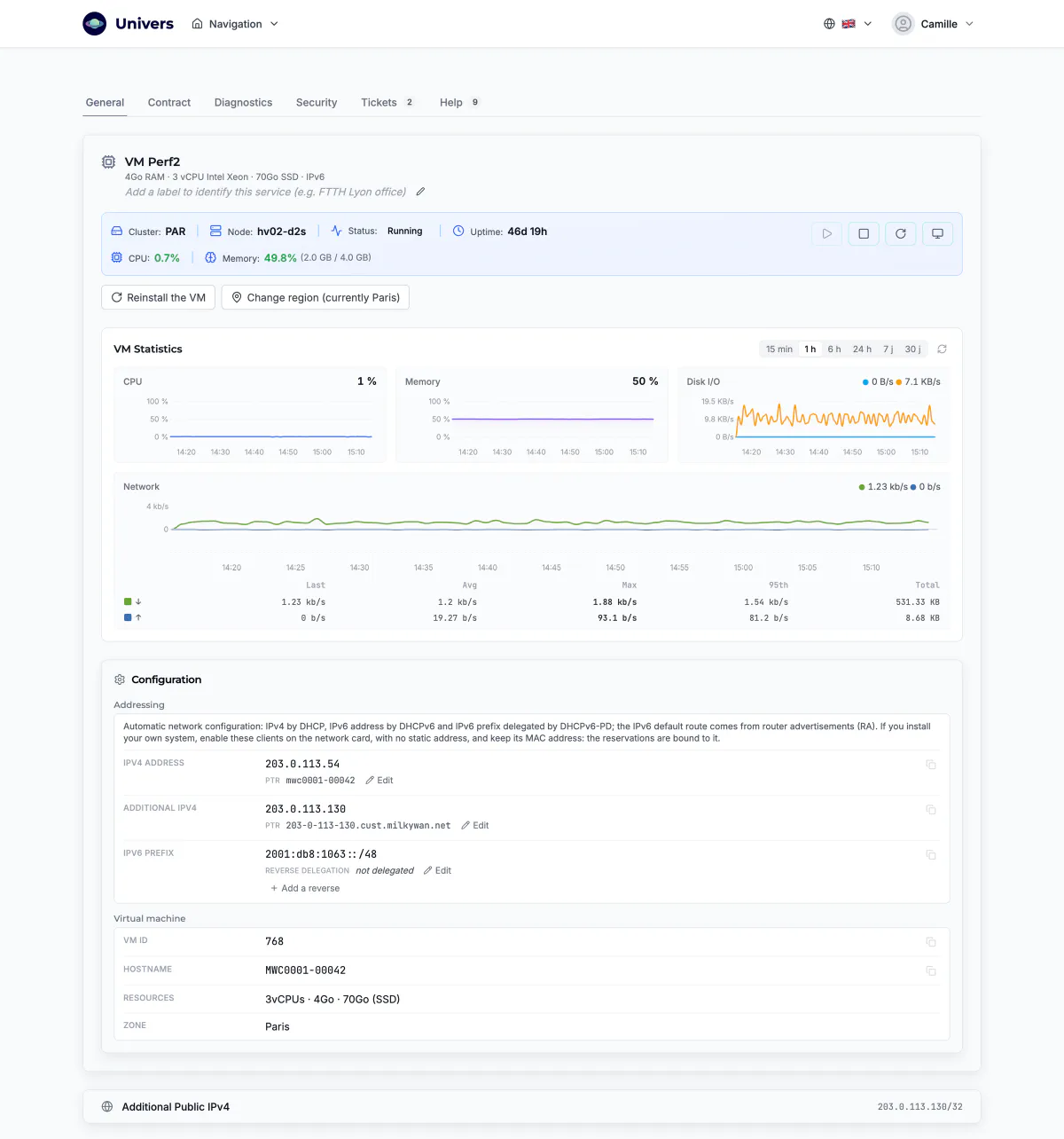1064x1139 pixels.
Task: Click the CPU usage chart
Action: point(250,414)
